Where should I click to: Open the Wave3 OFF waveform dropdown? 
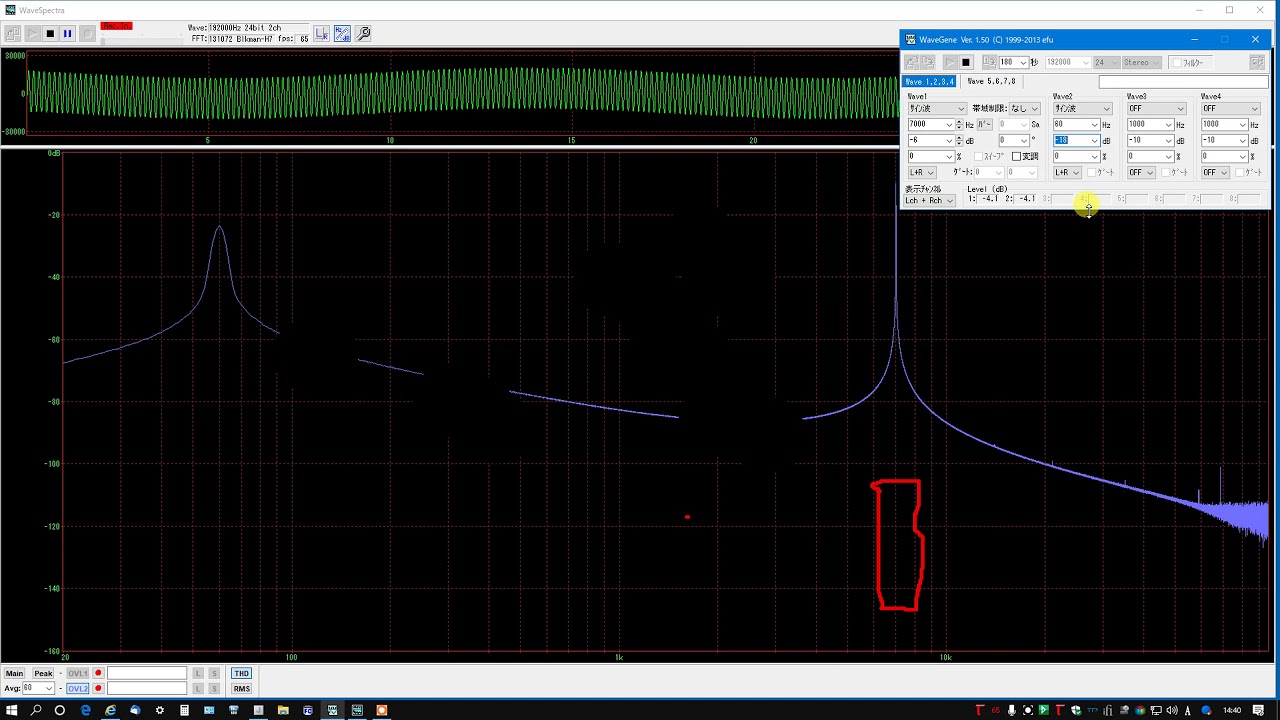click(x=1156, y=109)
